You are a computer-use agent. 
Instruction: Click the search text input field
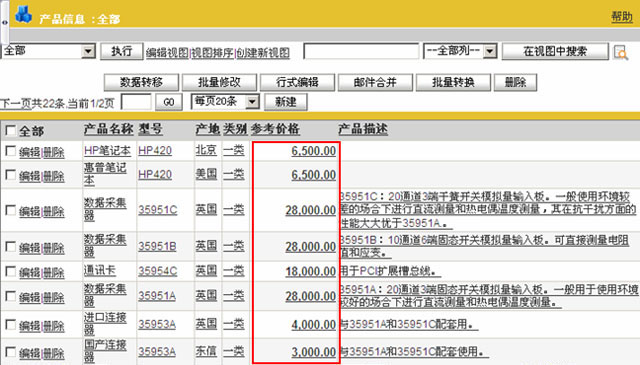[x=361, y=51]
